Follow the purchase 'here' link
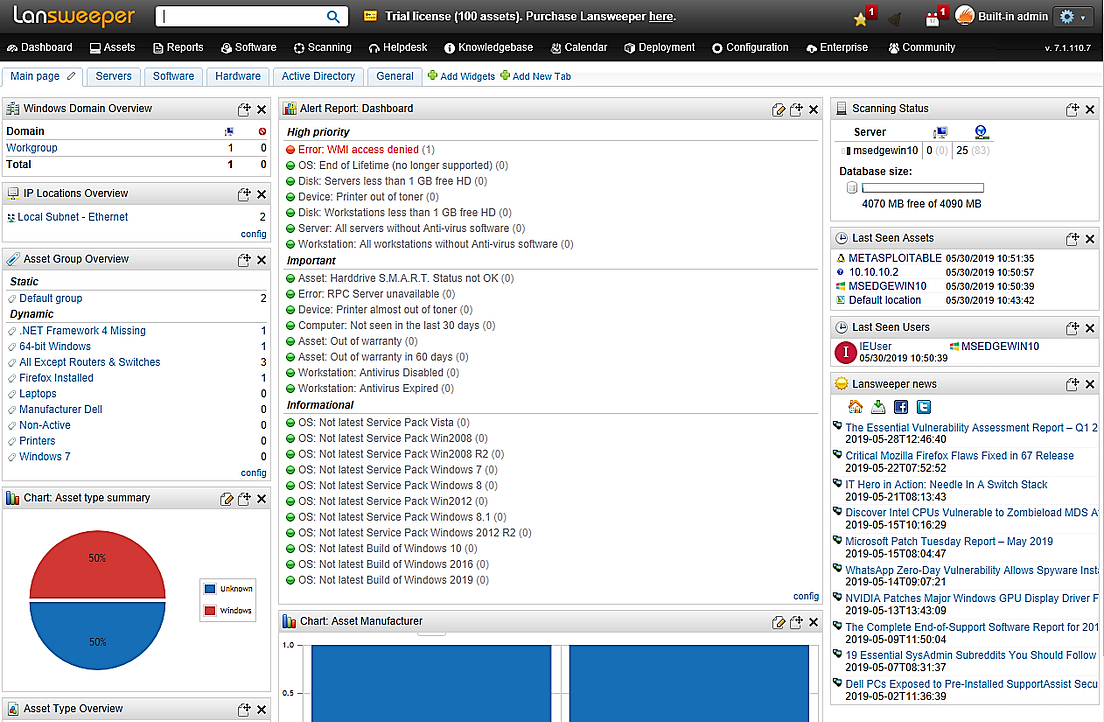Screen dimensions: 1104x722 tap(660, 16)
